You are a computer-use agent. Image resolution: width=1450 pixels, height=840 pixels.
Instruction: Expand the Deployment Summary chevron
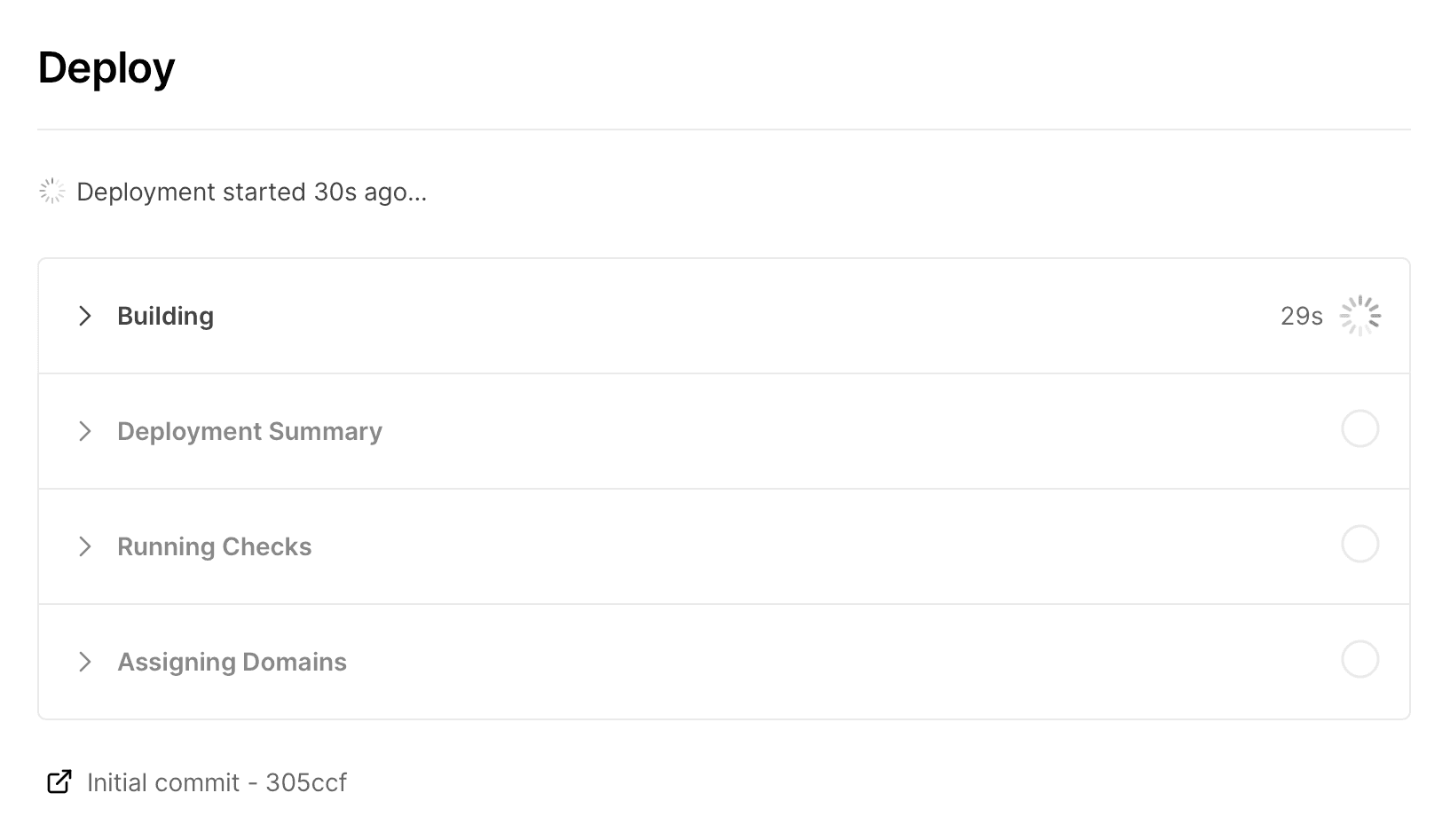point(85,431)
